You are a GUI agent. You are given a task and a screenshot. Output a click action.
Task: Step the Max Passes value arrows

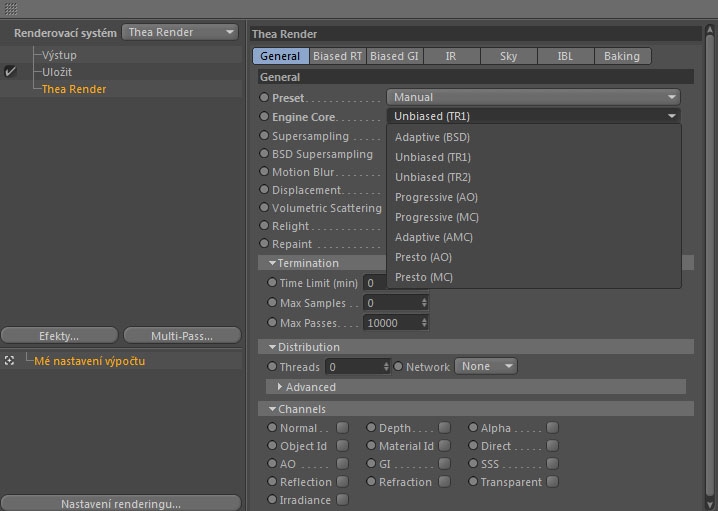[424, 322]
